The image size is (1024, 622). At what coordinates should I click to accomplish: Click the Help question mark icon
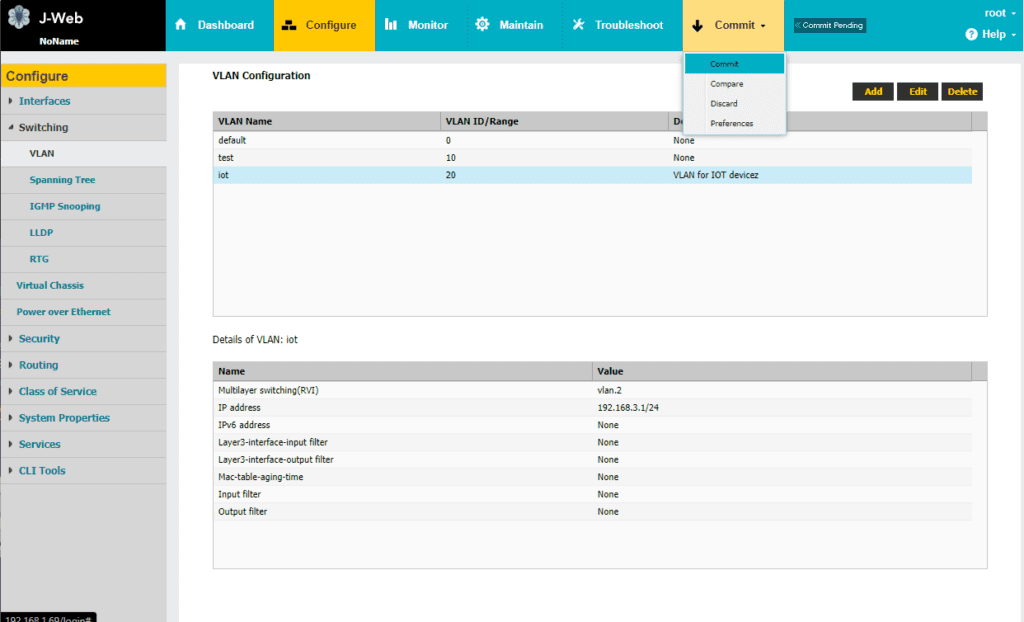[971, 34]
